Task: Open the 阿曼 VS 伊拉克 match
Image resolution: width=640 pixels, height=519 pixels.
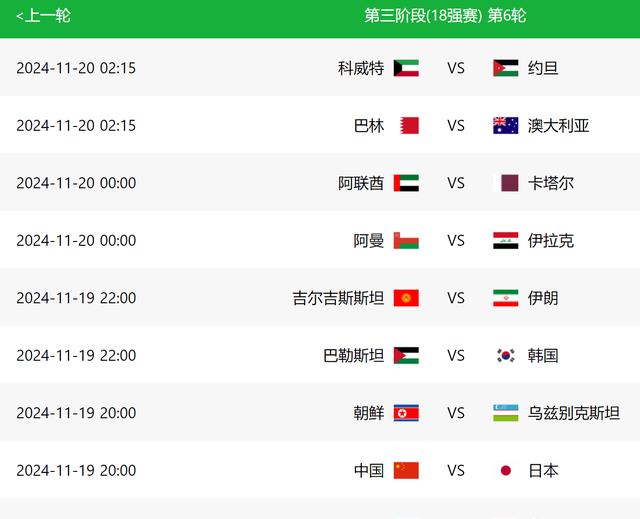Action: coord(320,240)
